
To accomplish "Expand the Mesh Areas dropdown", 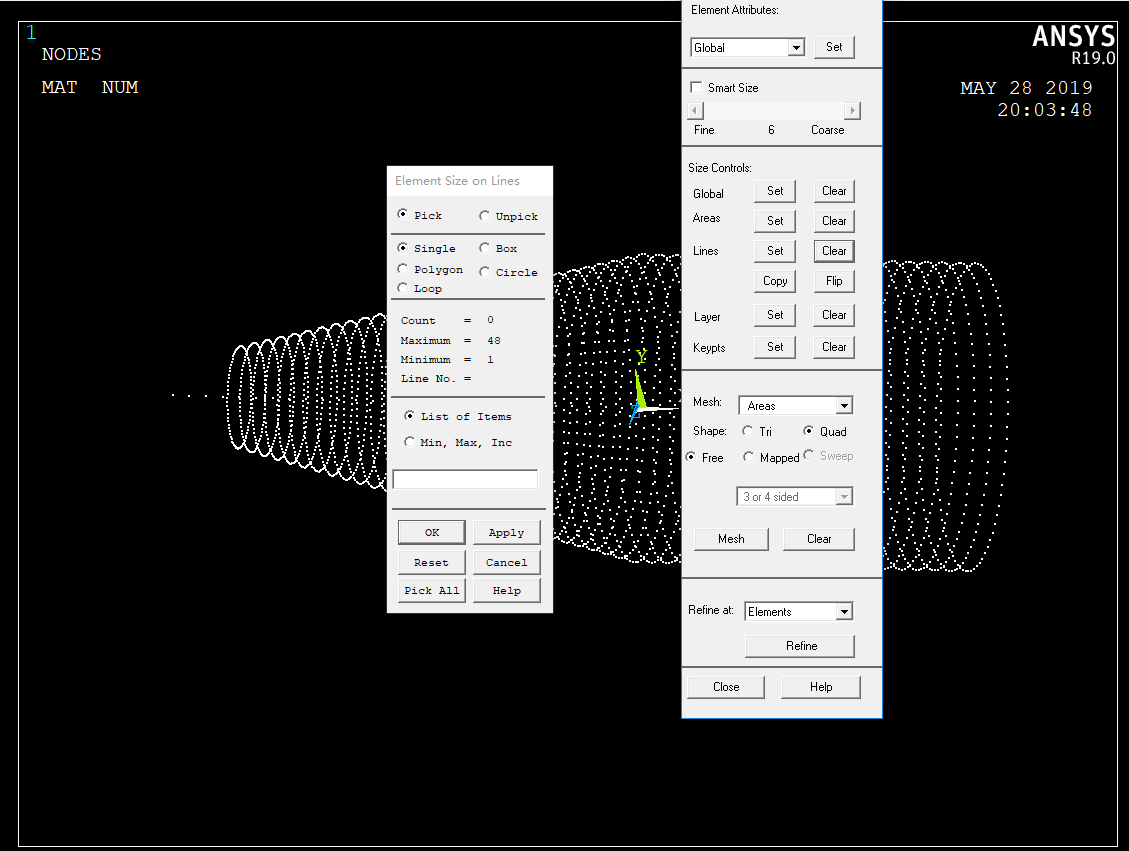I will click(844, 406).
